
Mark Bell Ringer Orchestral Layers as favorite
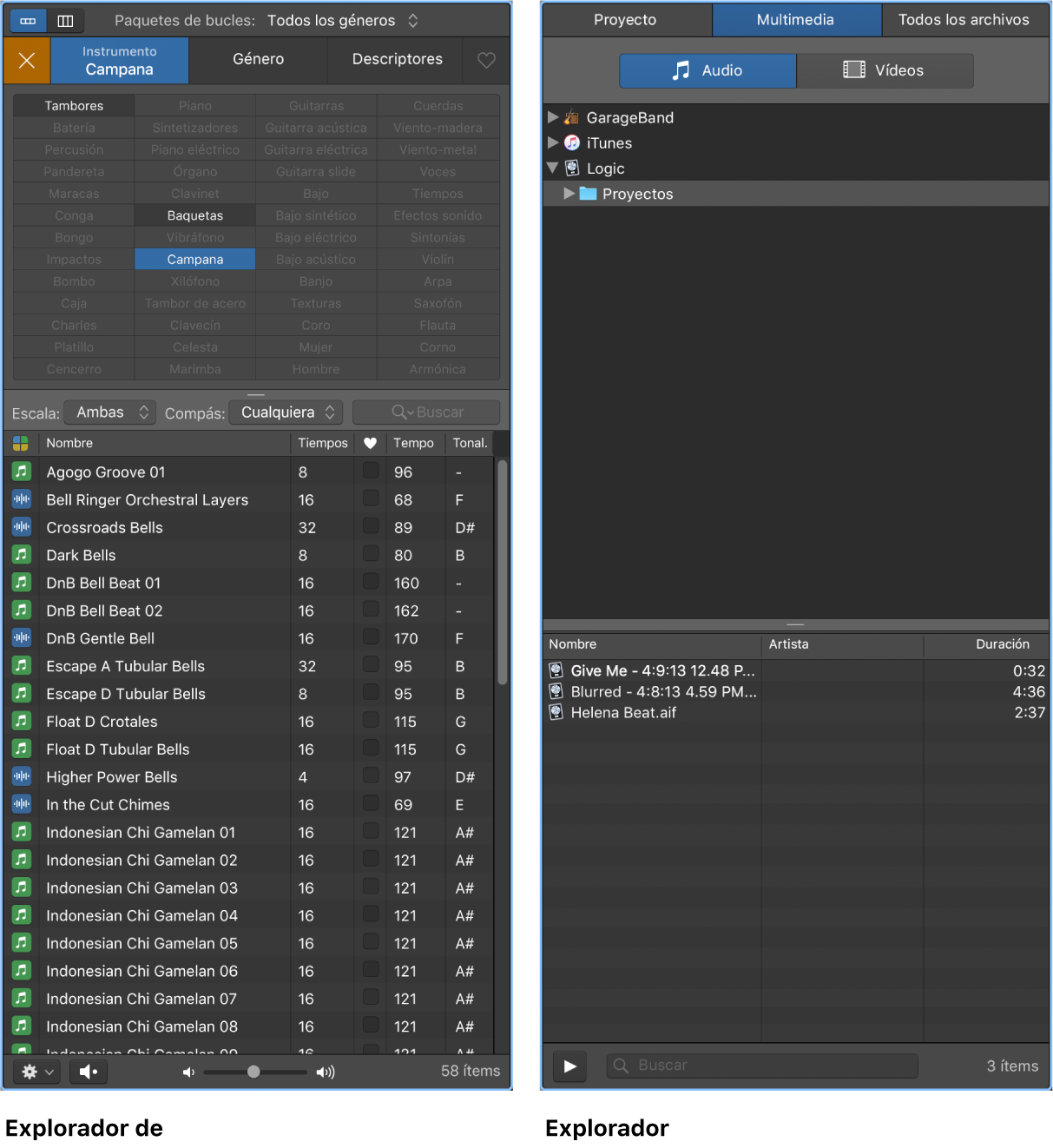371,498
